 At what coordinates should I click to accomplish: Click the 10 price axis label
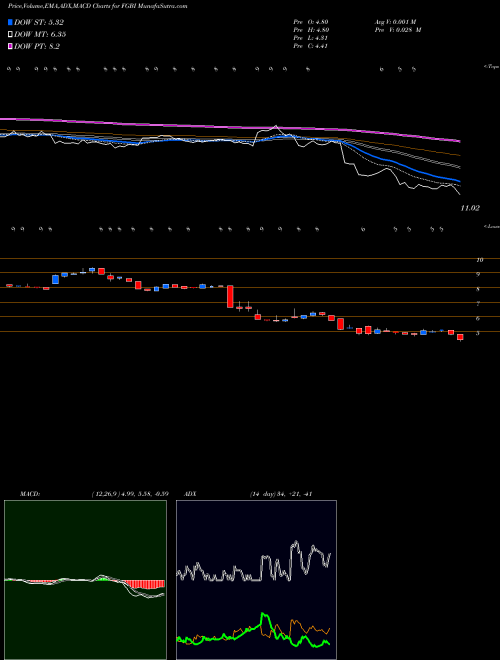point(479,260)
